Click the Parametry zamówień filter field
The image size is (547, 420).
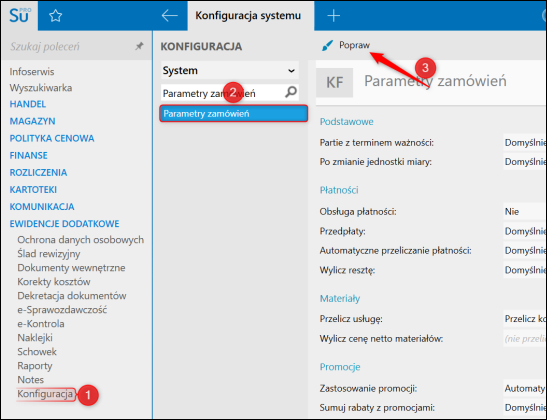coord(223,93)
